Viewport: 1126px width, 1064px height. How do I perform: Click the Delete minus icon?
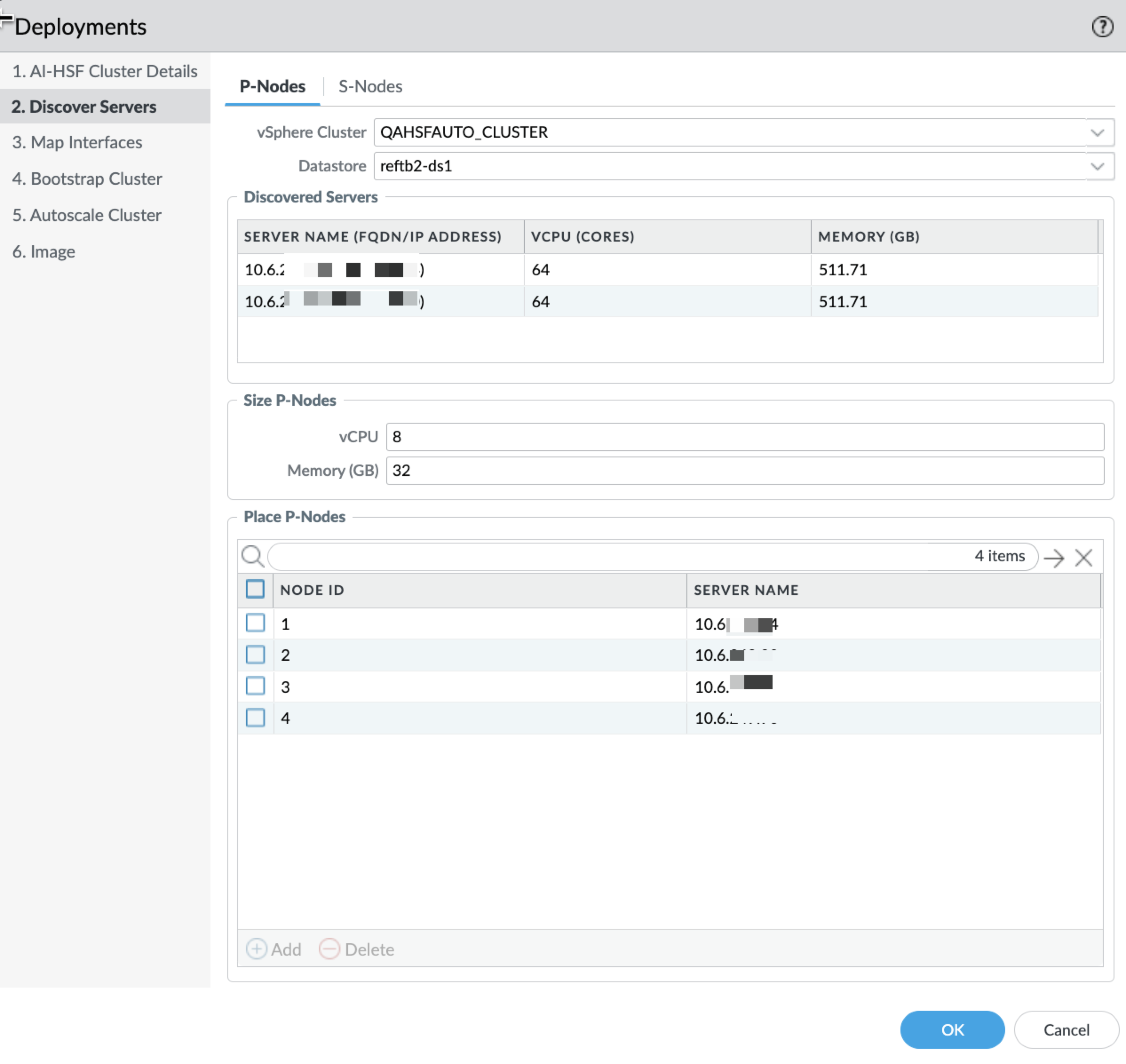[x=329, y=949]
